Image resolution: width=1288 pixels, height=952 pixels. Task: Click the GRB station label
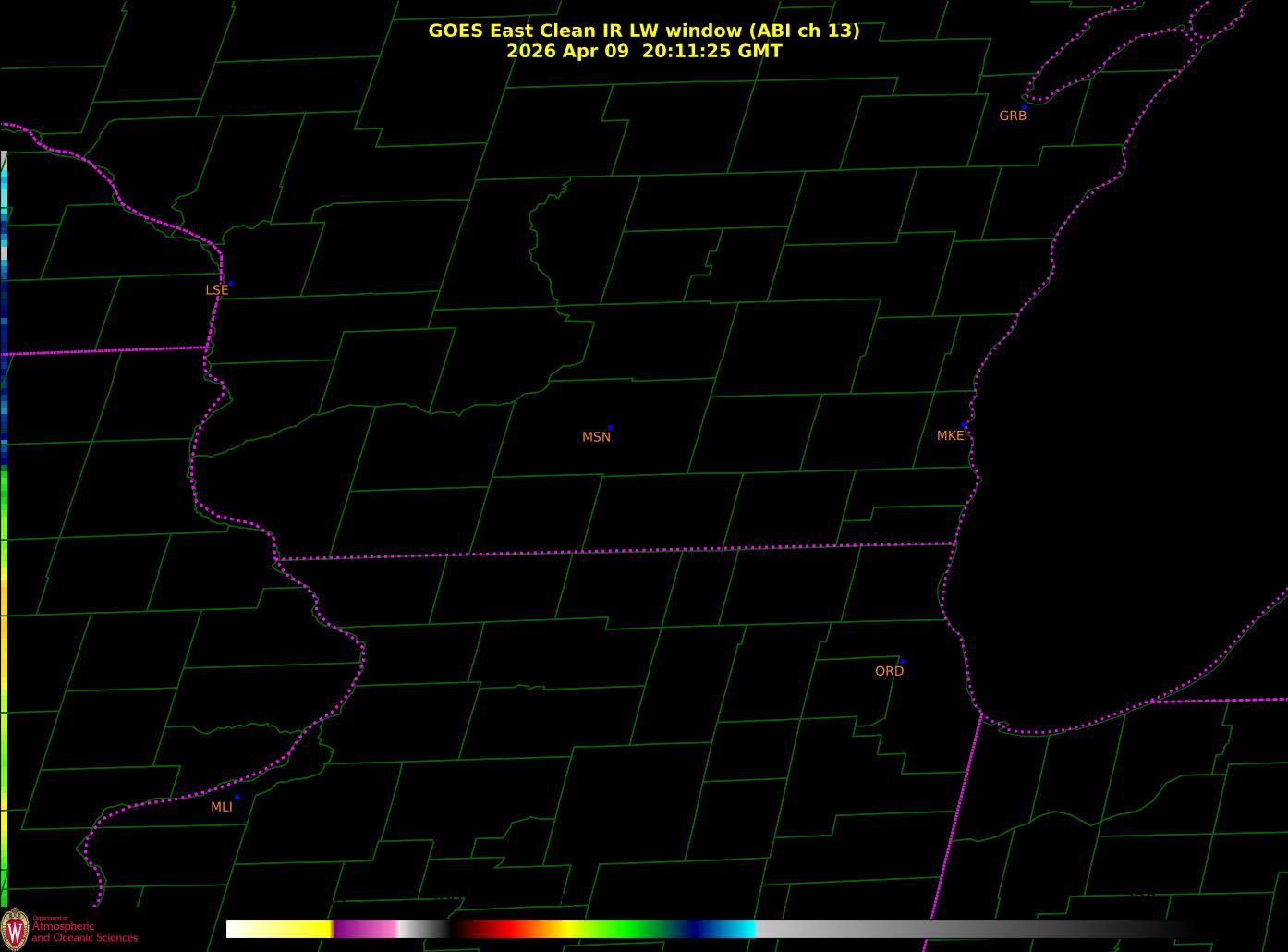[1013, 116]
